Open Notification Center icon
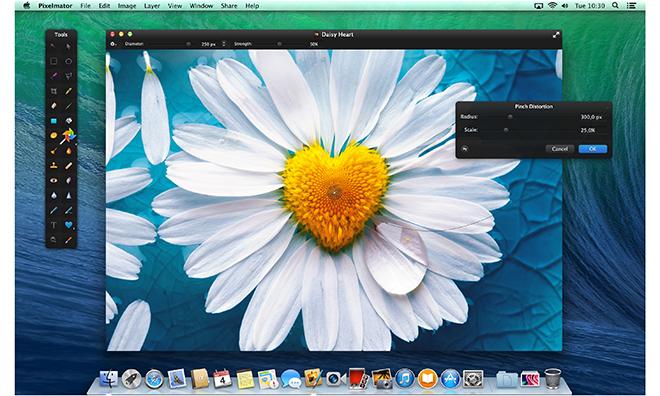Image resolution: width=660 pixels, height=396 pixels. tap(631, 5)
